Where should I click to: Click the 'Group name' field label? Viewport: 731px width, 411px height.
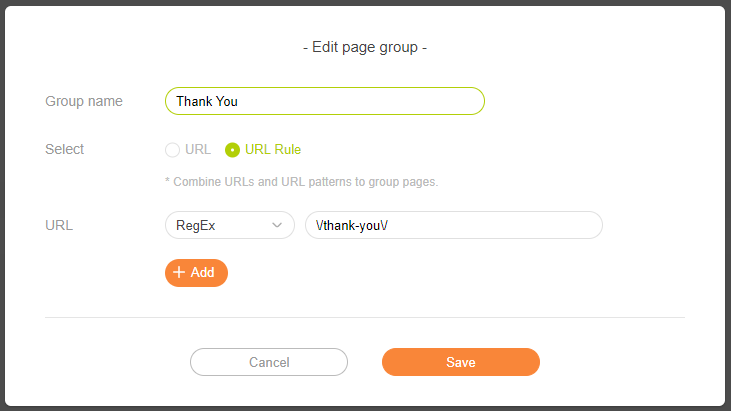(84, 101)
